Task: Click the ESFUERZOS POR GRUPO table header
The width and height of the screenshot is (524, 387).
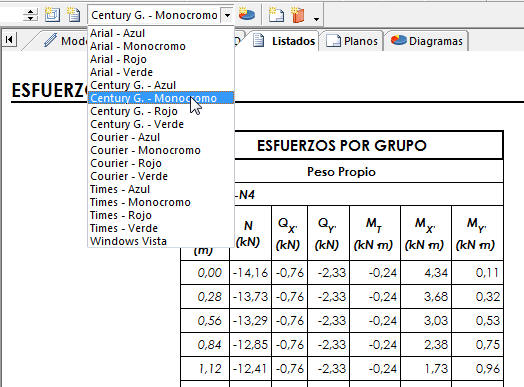Action: [342, 145]
